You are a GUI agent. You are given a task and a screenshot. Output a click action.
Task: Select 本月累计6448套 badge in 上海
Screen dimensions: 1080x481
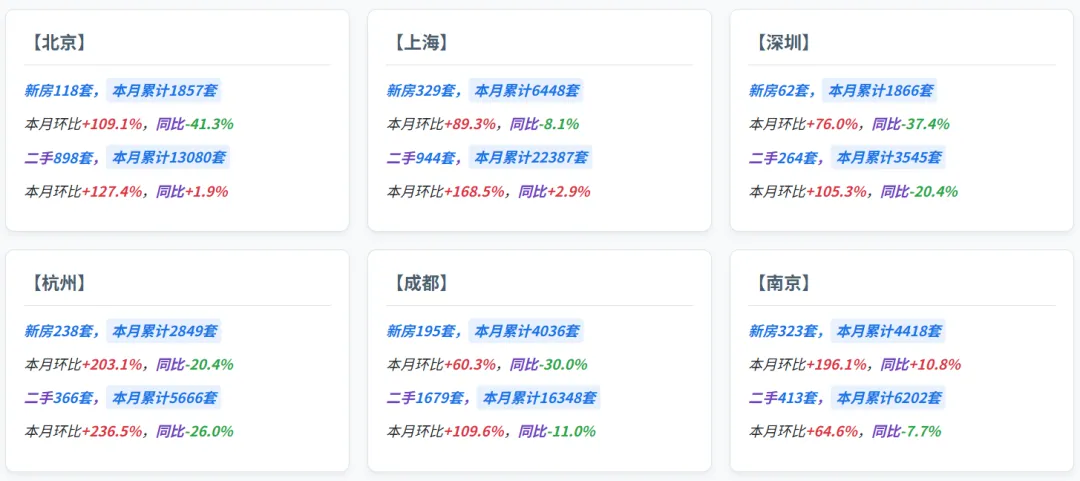point(526,90)
